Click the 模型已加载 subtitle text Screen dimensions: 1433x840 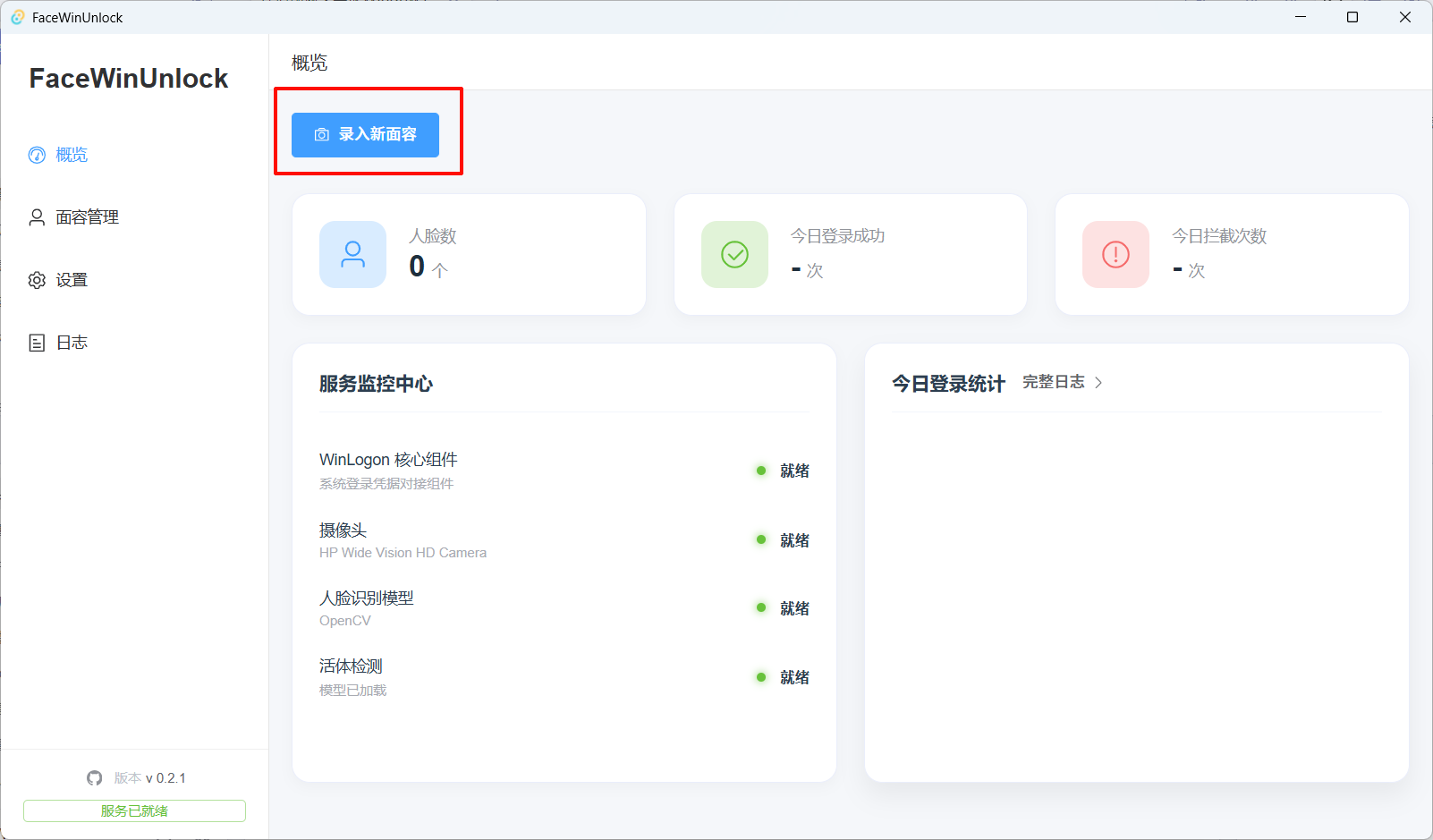click(352, 691)
